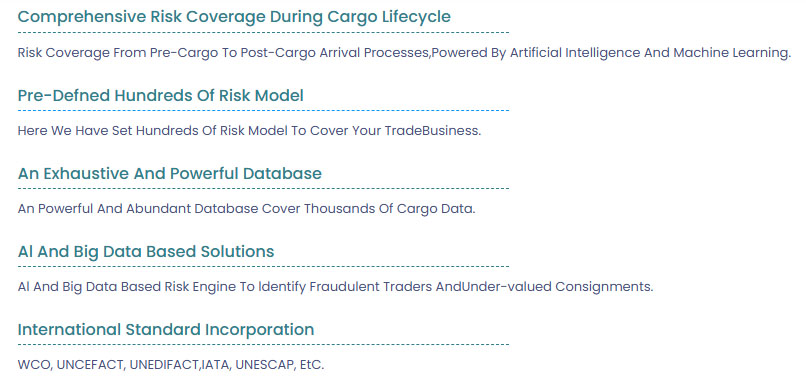The height and width of the screenshot is (382, 806).
Task: Click the Abundant Database Cover Thousands description
Action: click(246, 209)
